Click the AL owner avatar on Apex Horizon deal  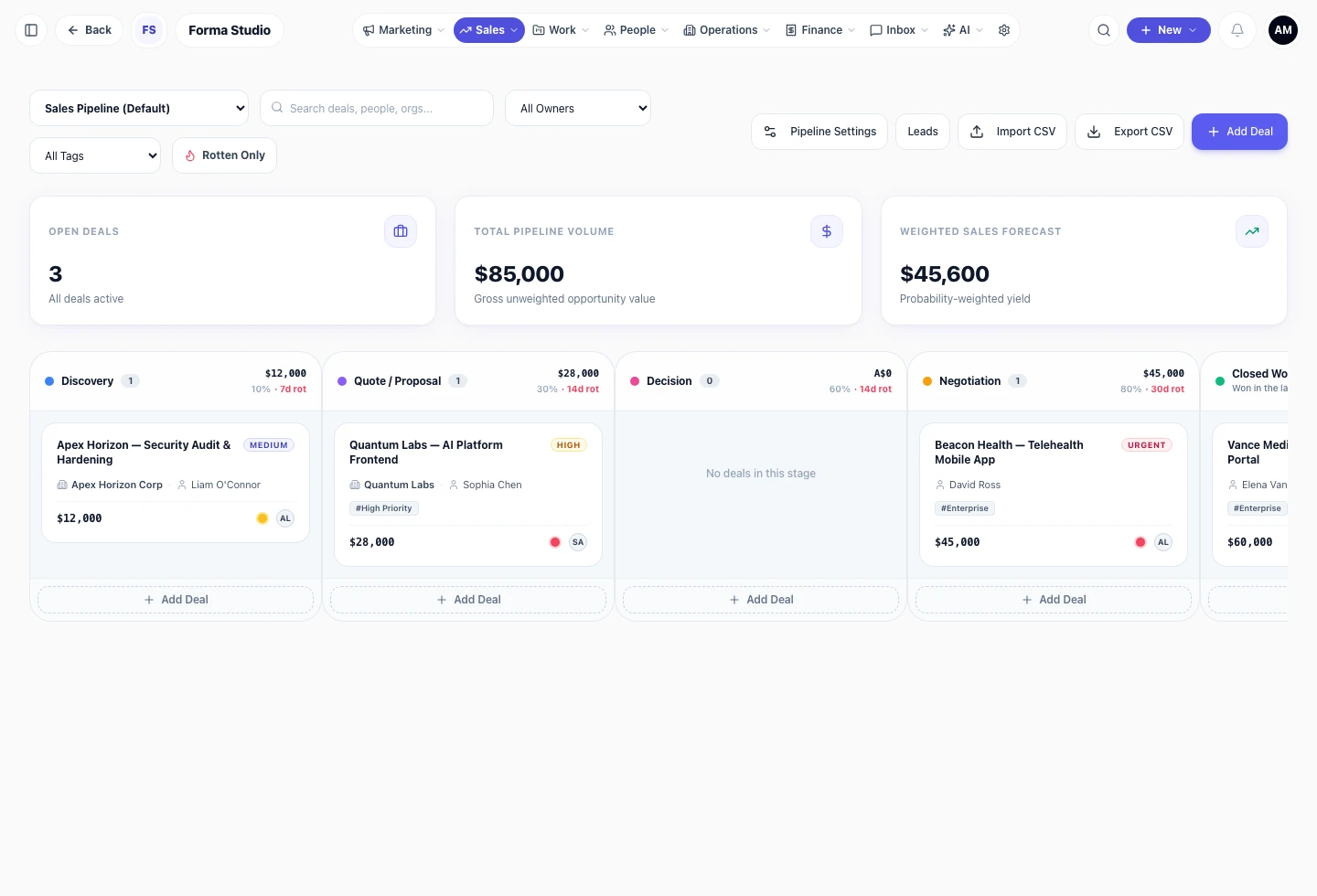tap(285, 518)
